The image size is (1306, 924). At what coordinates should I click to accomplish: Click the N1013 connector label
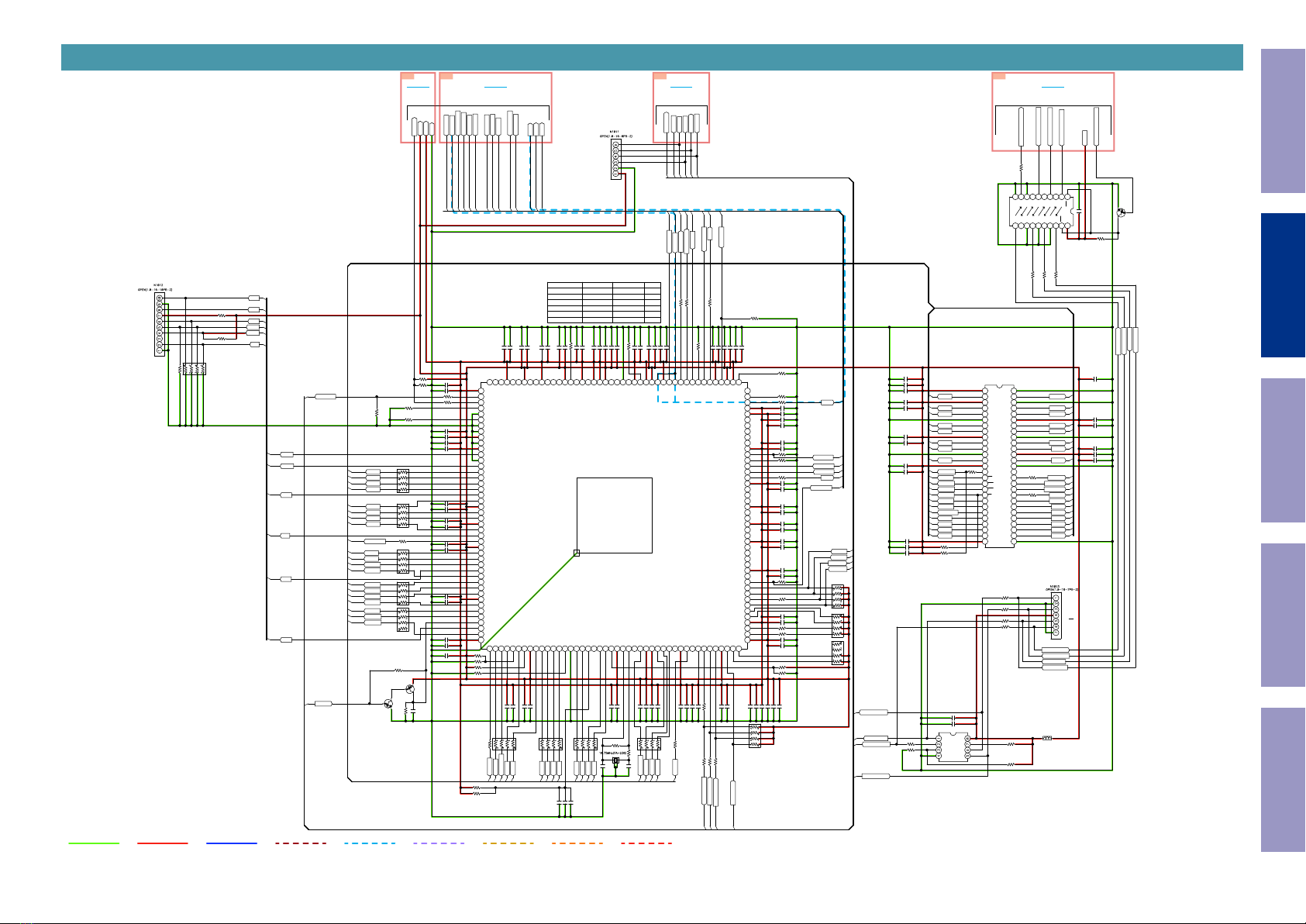[x=1055, y=586]
